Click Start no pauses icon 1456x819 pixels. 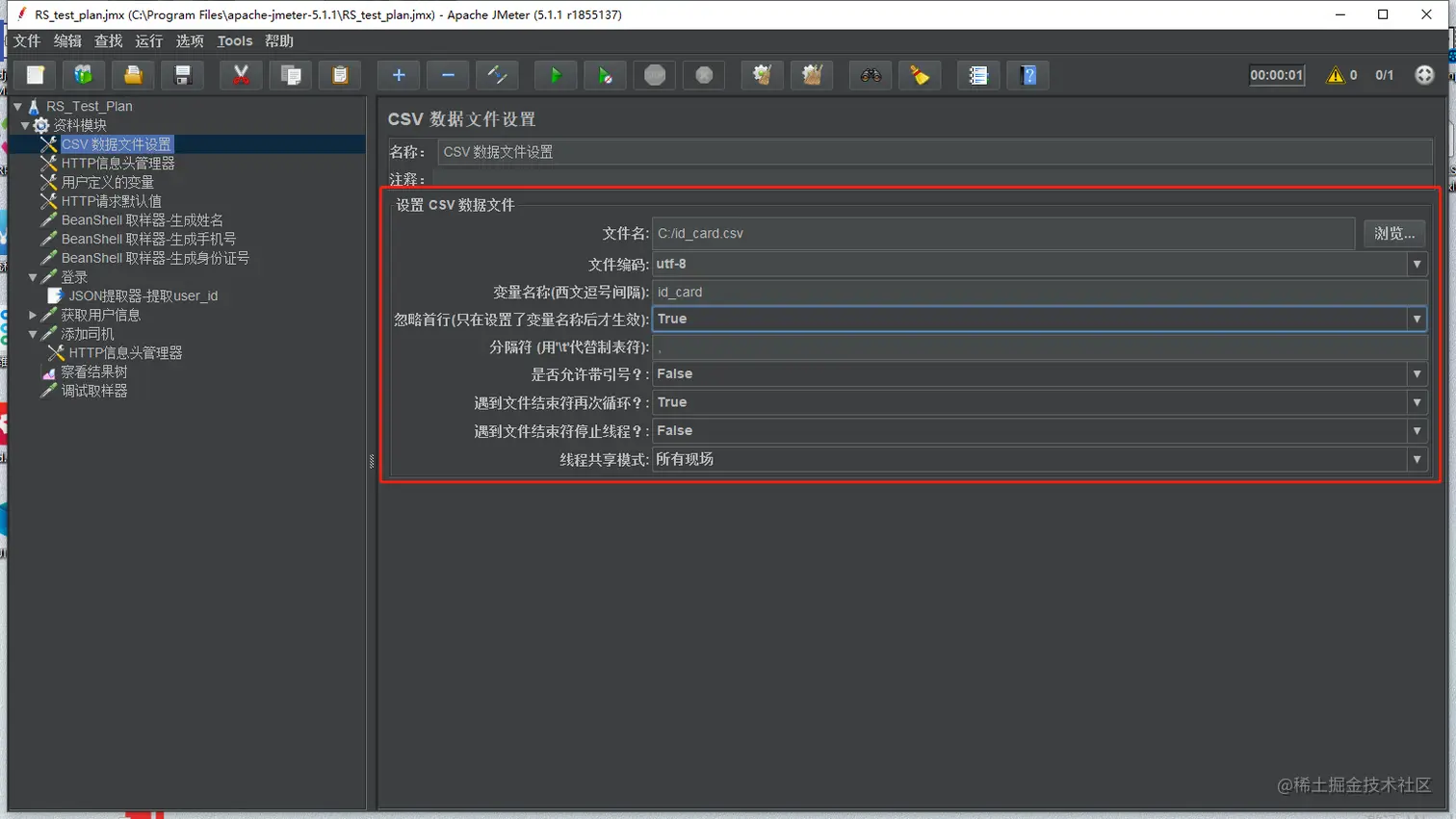tap(605, 75)
